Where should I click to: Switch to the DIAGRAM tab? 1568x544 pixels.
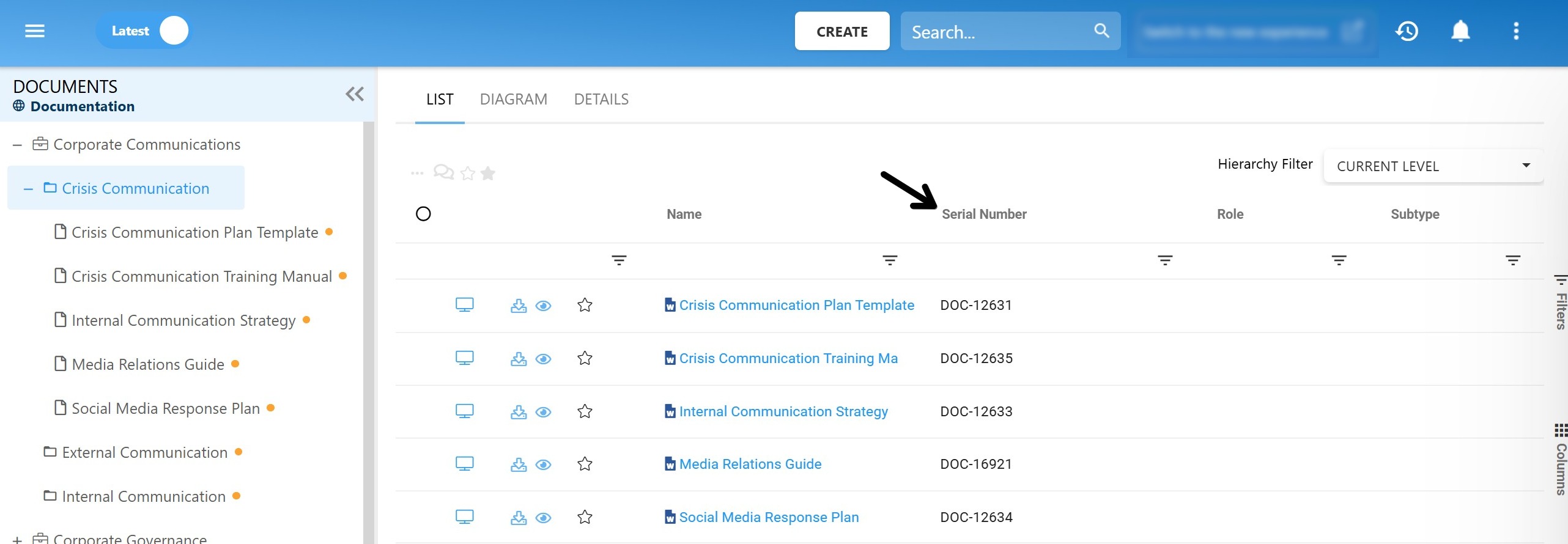tap(513, 99)
